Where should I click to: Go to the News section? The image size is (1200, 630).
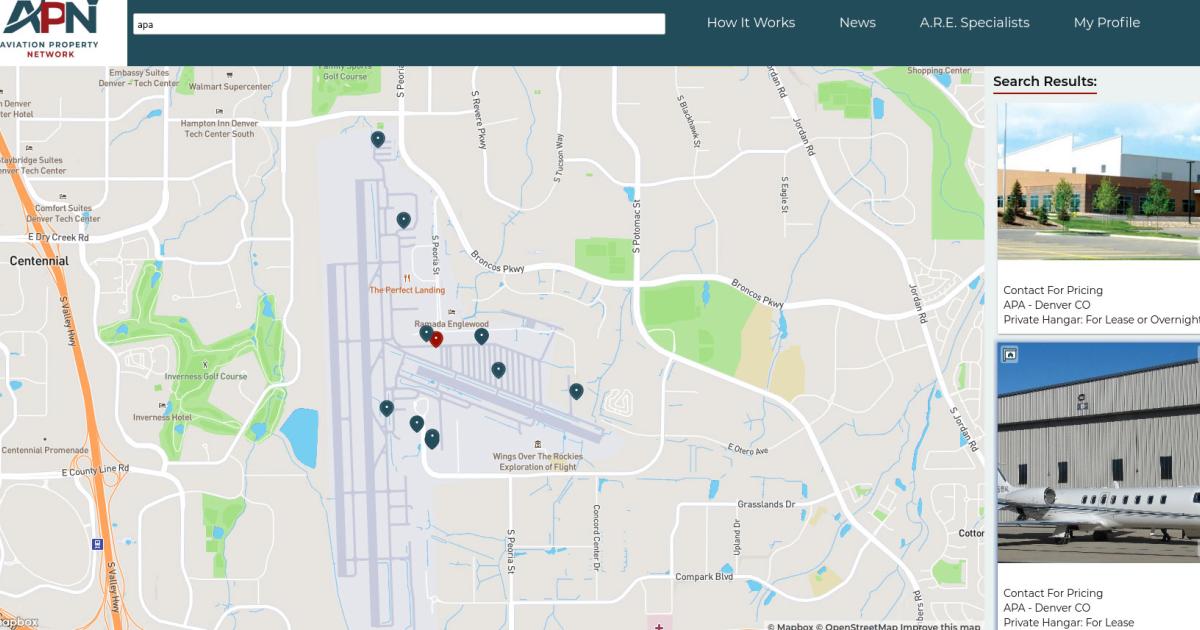pyautogui.click(x=857, y=23)
